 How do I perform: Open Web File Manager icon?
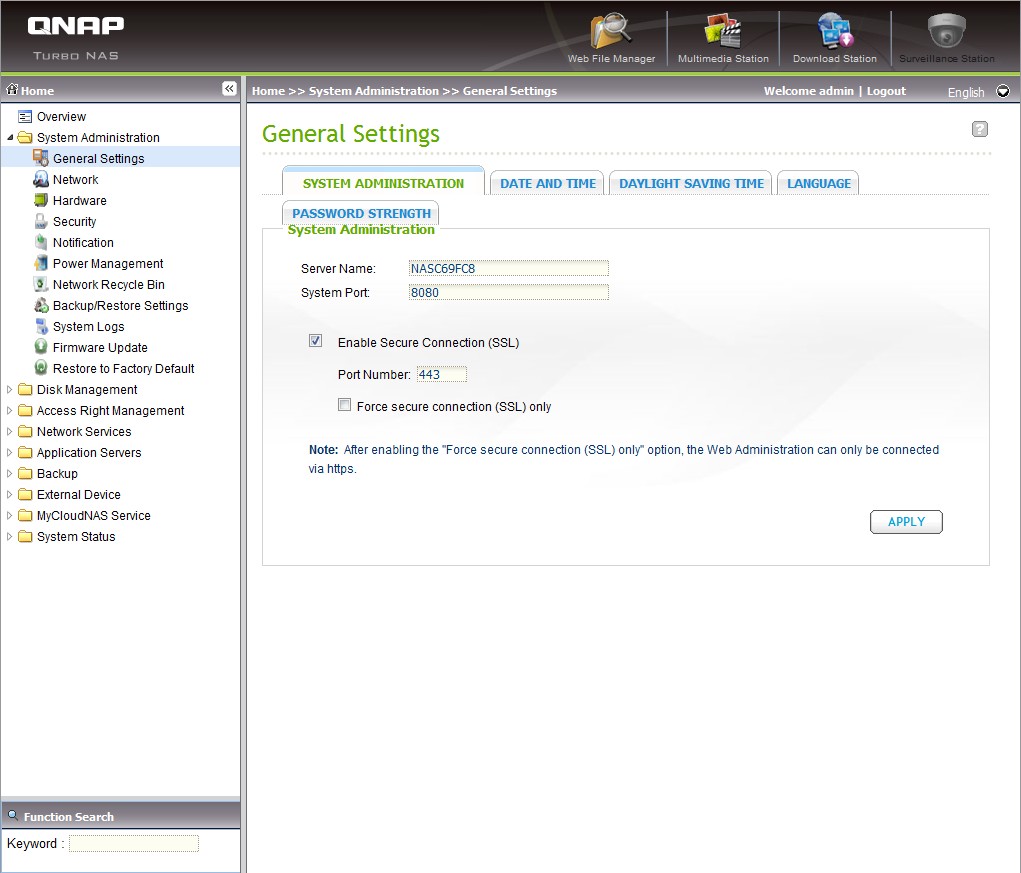[611, 32]
